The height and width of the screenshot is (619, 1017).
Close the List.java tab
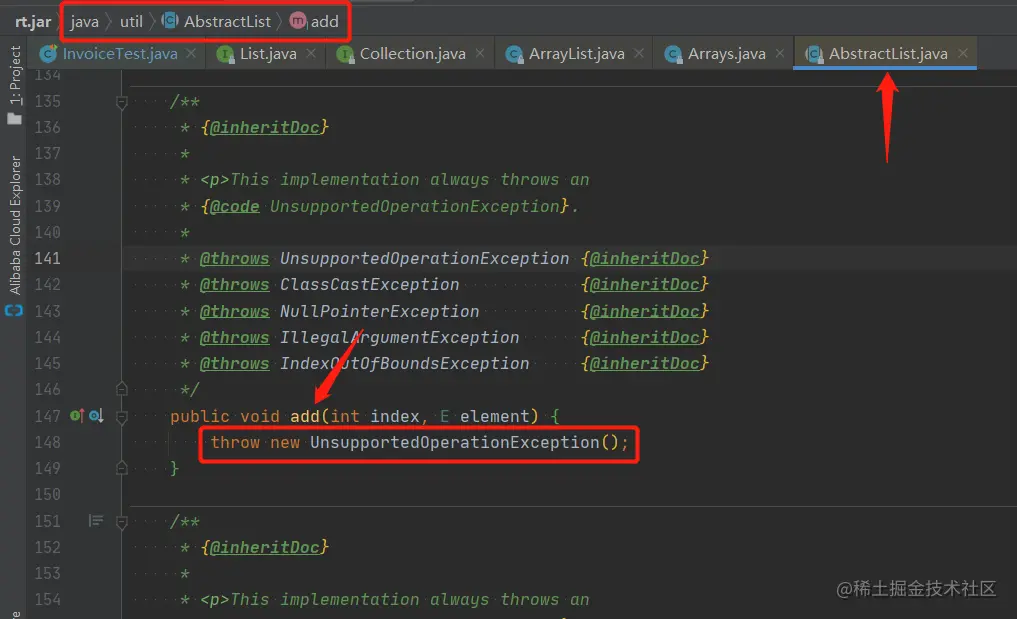click(311, 53)
